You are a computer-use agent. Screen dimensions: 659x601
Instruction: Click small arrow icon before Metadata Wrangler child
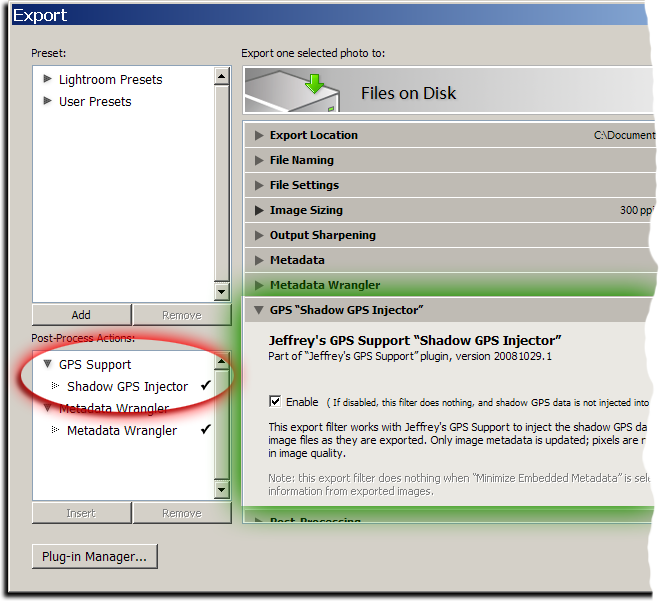(x=55, y=430)
